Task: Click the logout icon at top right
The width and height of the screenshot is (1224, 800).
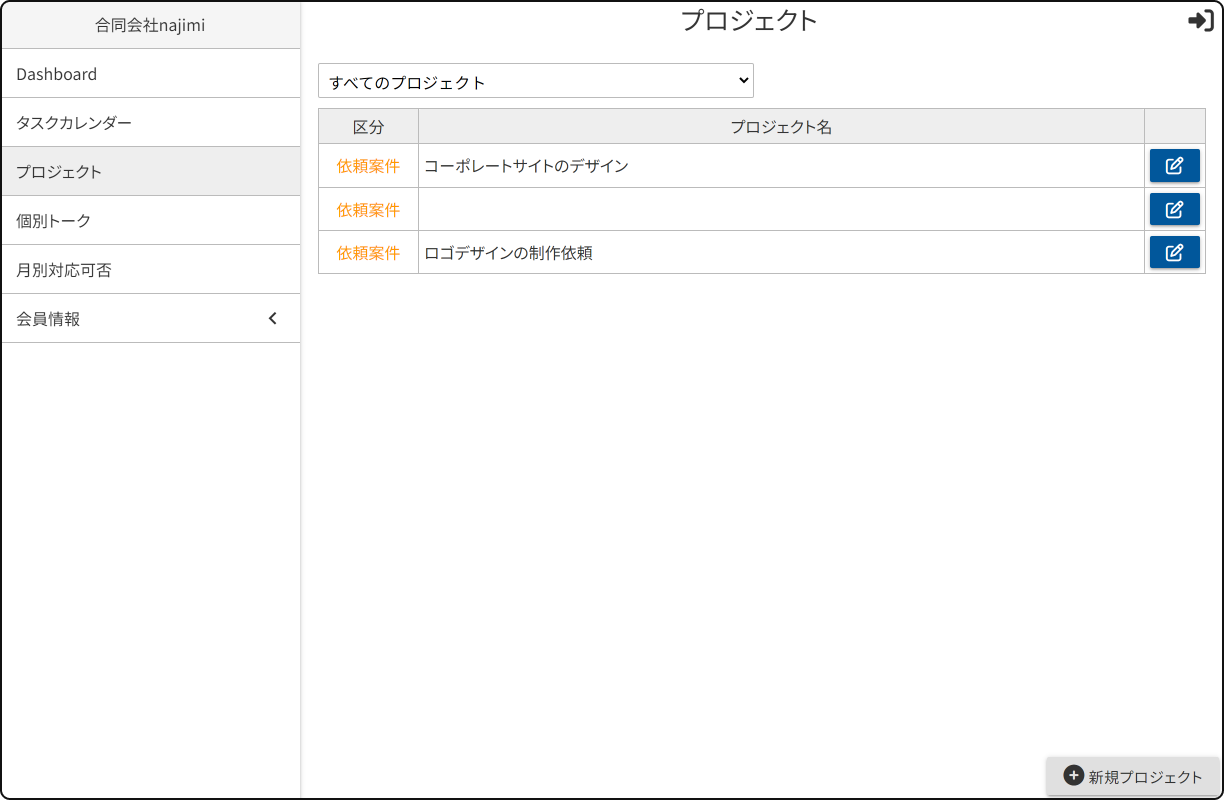Action: [1200, 21]
